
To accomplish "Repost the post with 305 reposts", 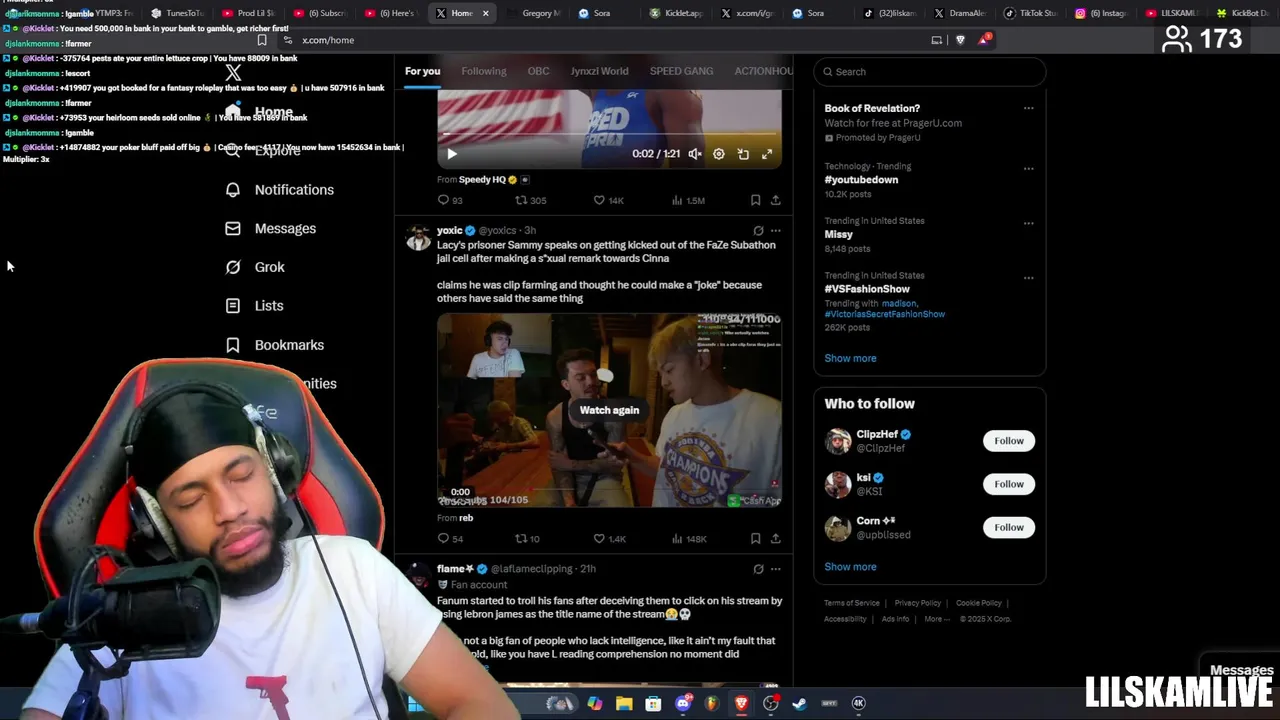I will click(530, 200).
